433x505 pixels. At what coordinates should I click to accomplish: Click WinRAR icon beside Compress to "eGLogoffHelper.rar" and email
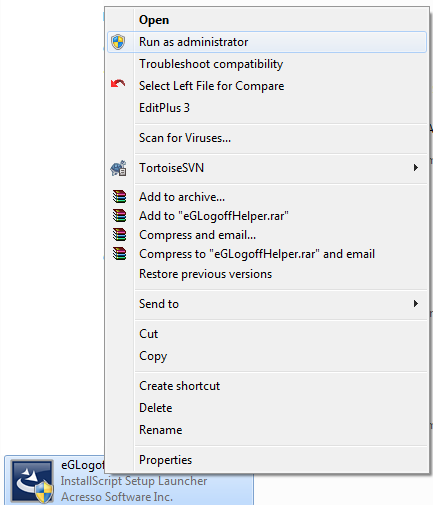point(119,254)
